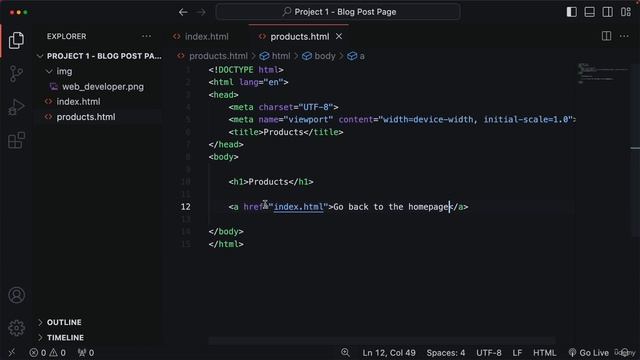640x360 pixels.
Task: Open the Run and Debug view
Action: (x=16, y=107)
